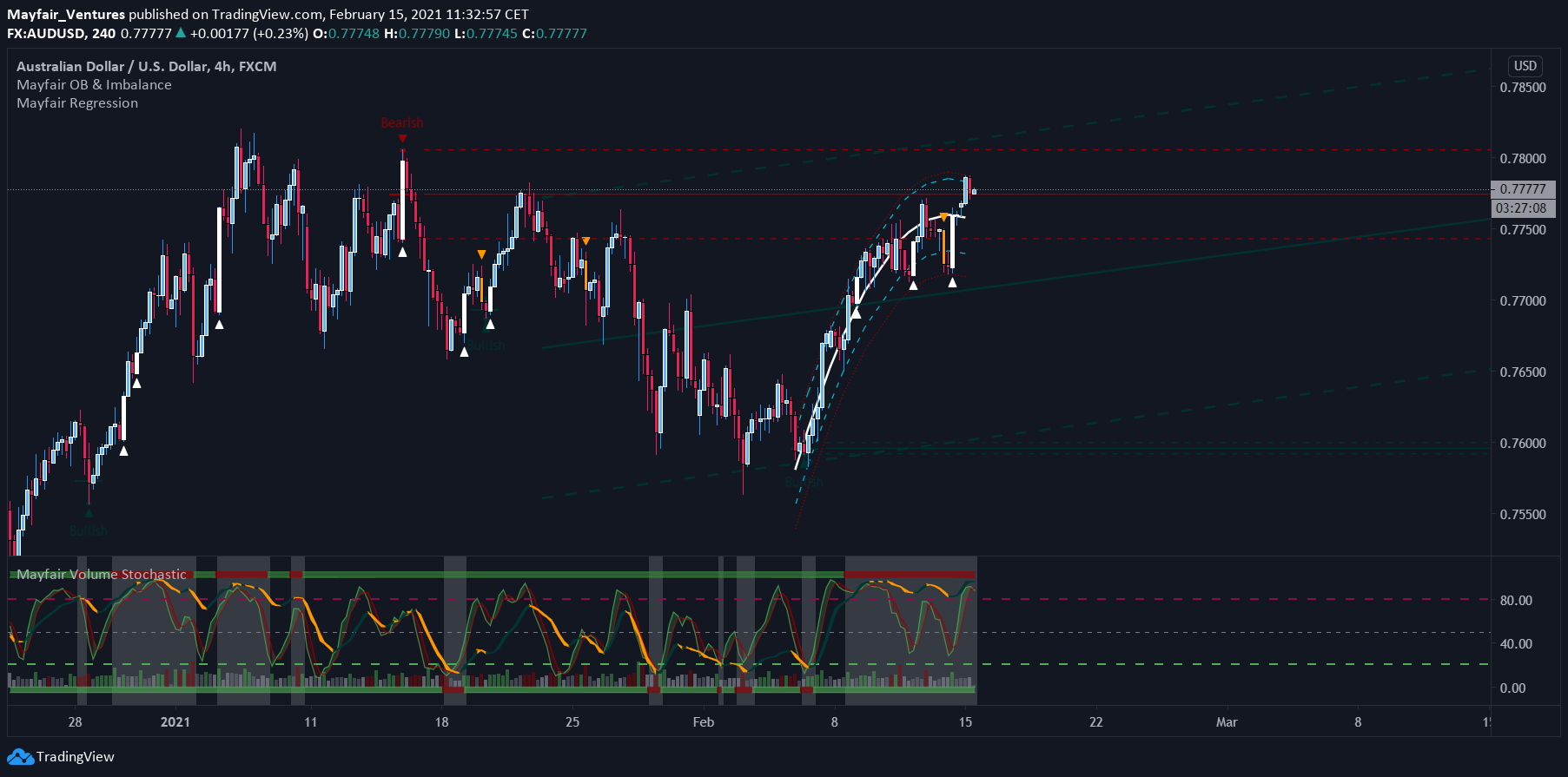Click the Mar date axis label
1568x777 pixels.
click(x=1227, y=721)
